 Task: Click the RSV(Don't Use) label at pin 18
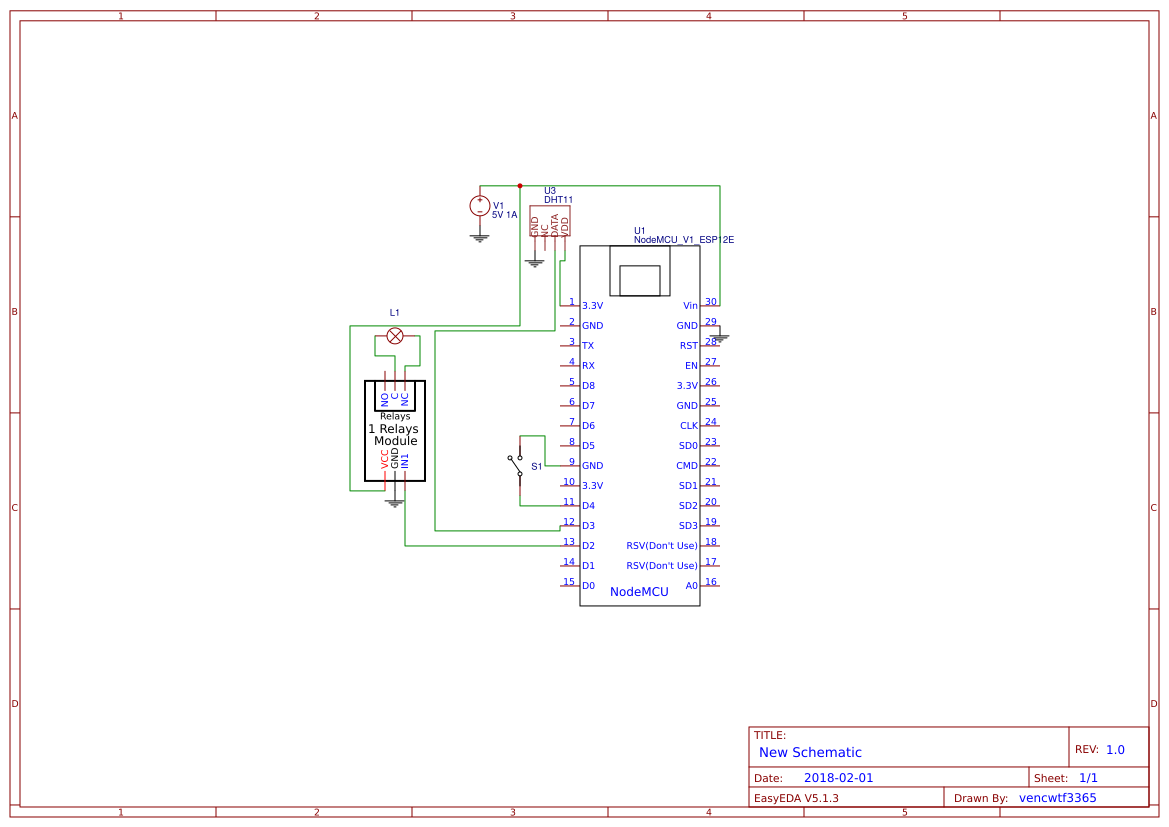662,546
